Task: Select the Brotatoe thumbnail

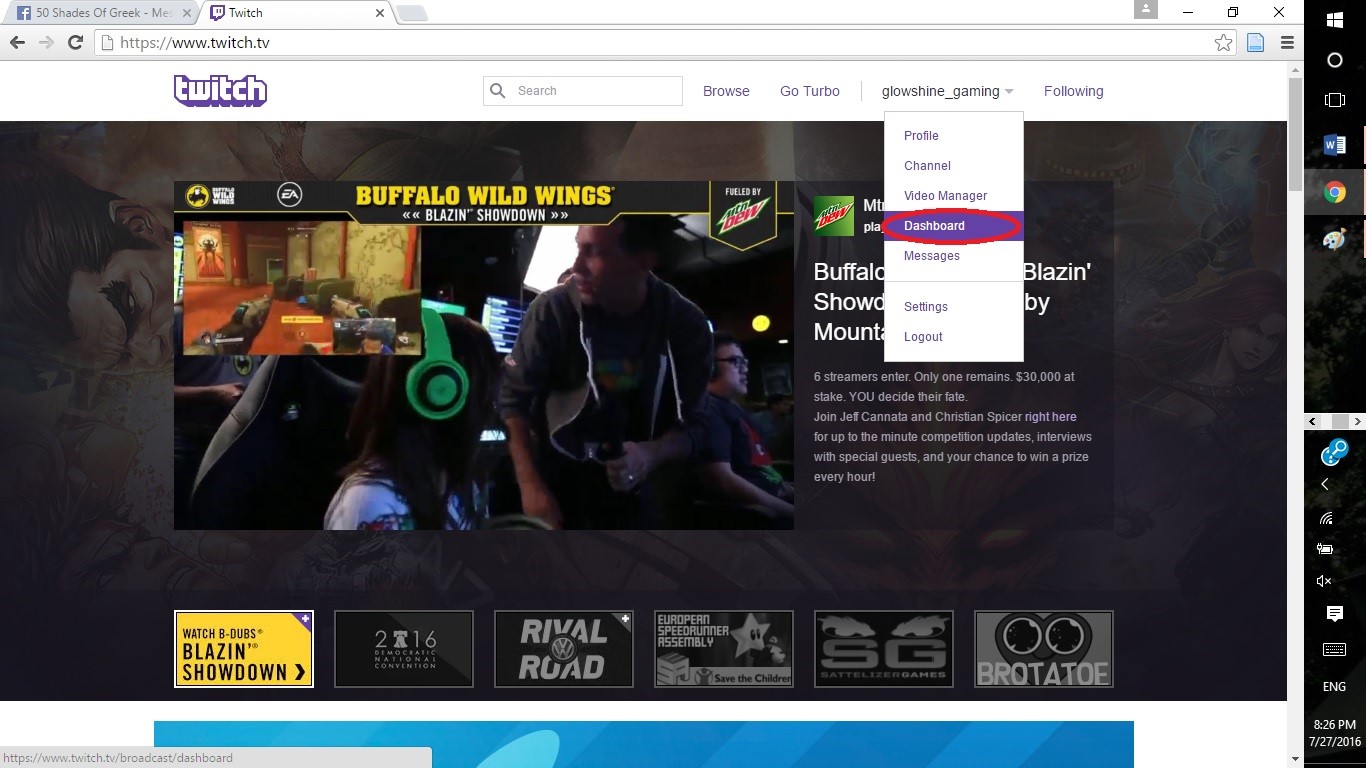Action: (1044, 649)
